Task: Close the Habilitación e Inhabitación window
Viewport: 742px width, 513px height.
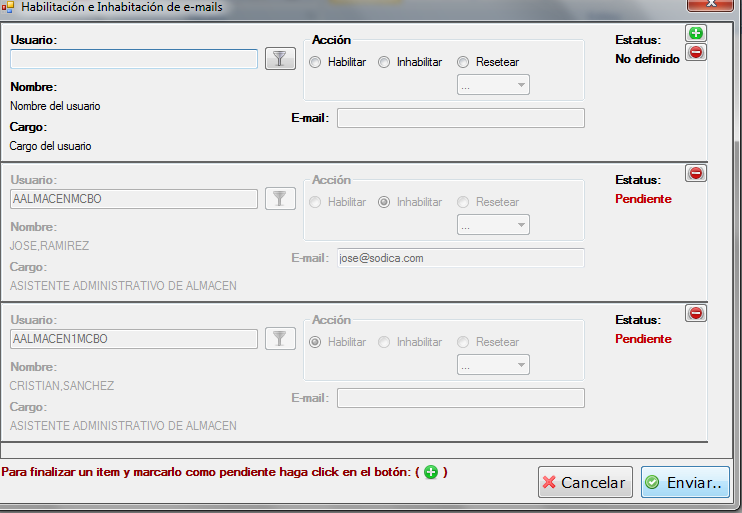Action: [x=710, y=5]
